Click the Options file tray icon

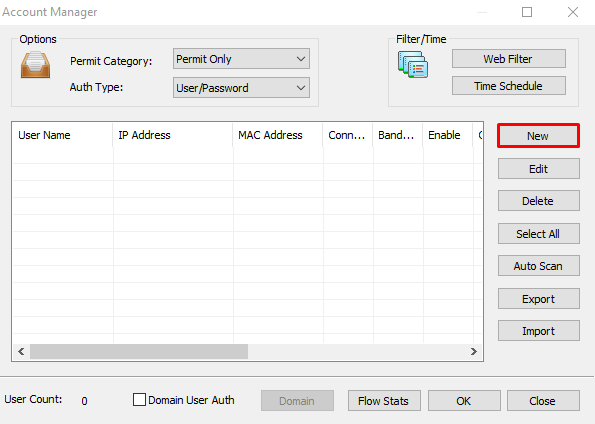pos(35,65)
